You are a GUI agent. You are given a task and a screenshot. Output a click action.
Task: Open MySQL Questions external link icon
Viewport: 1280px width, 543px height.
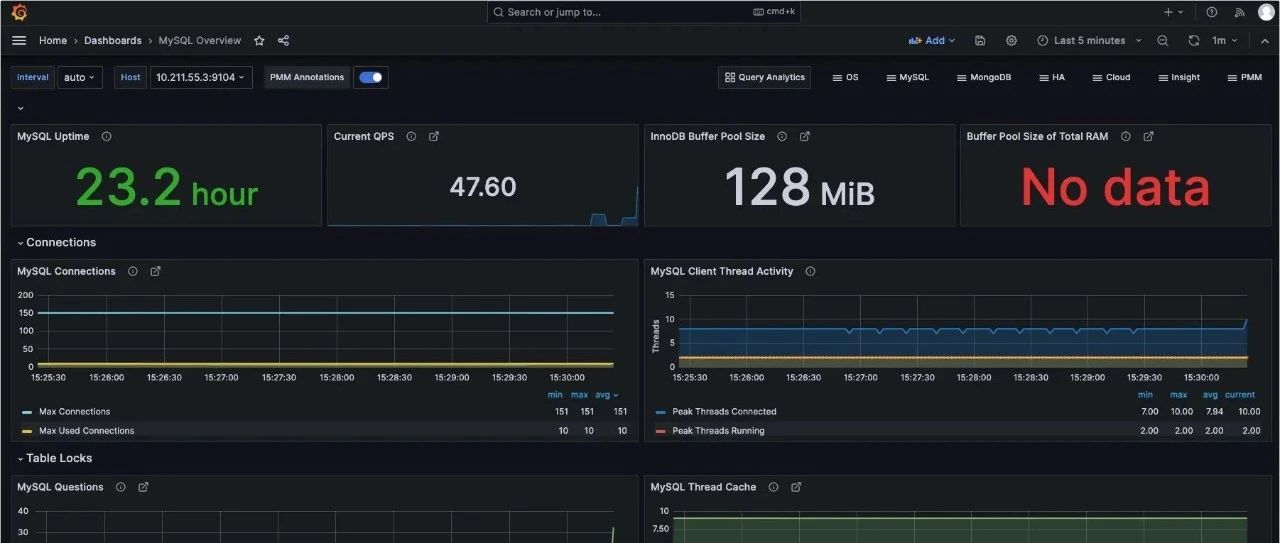(x=143, y=487)
